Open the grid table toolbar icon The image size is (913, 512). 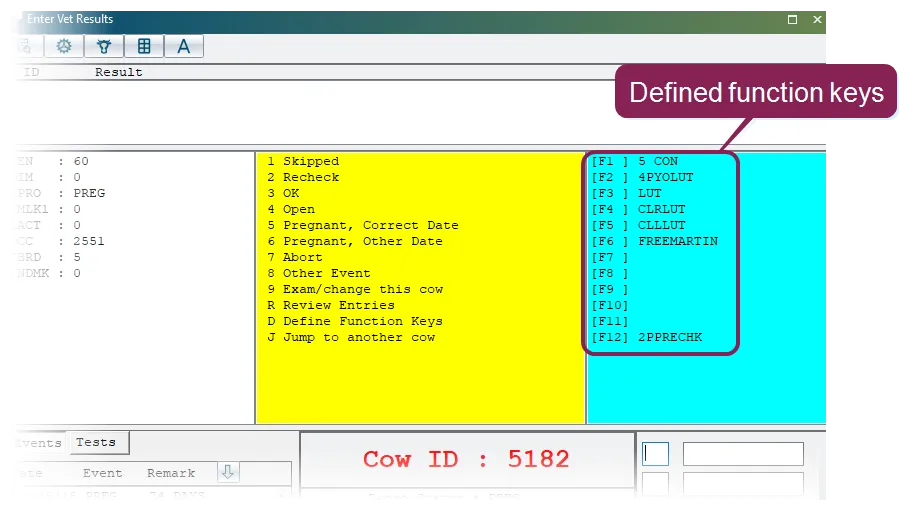click(144, 46)
